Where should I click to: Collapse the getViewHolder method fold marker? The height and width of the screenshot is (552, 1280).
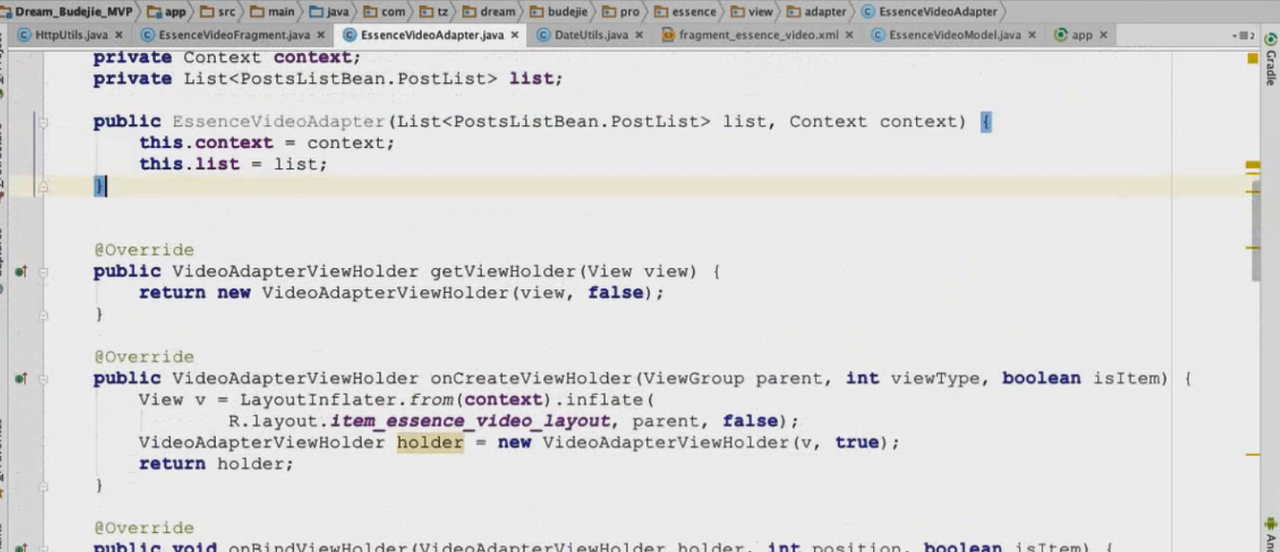43,271
